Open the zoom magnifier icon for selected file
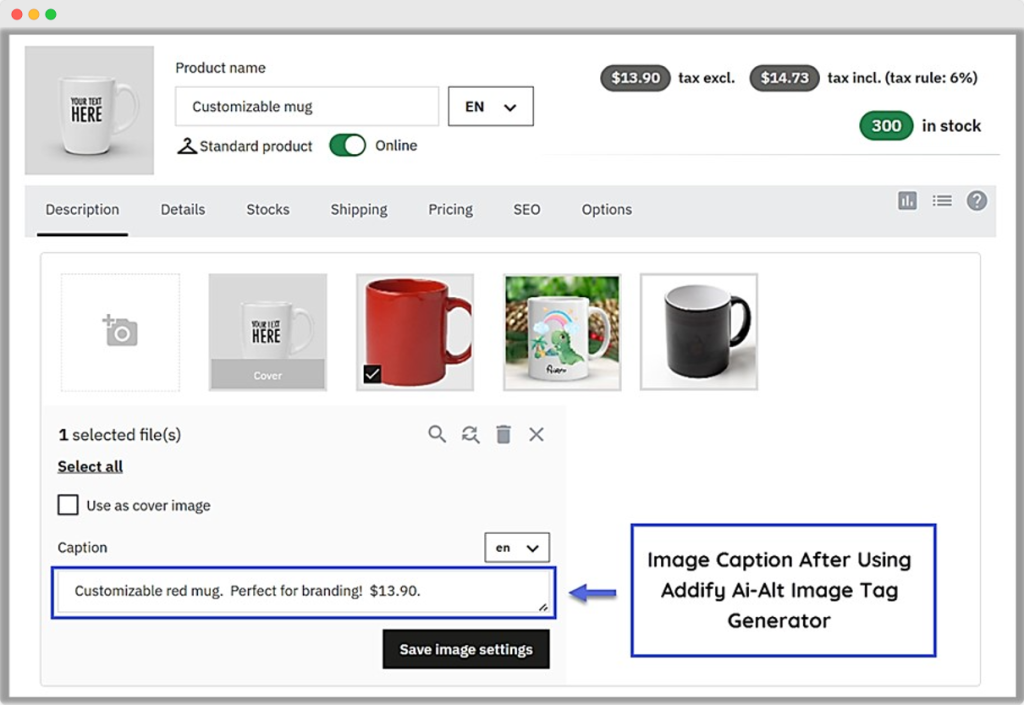The height and width of the screenshot is (705, 1024). pyautogui.click(x=437, y=434)
